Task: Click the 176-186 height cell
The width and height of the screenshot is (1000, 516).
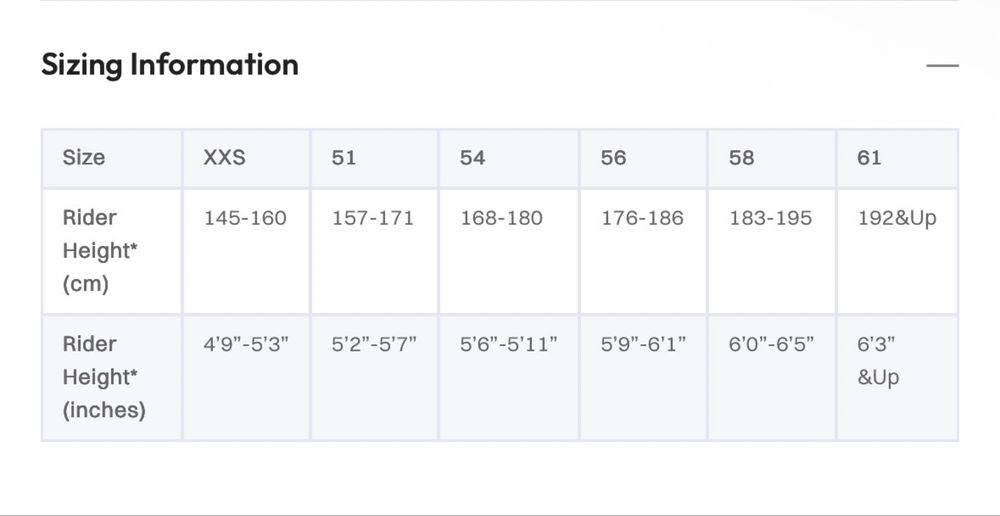Action: click(x=642, y=218)
